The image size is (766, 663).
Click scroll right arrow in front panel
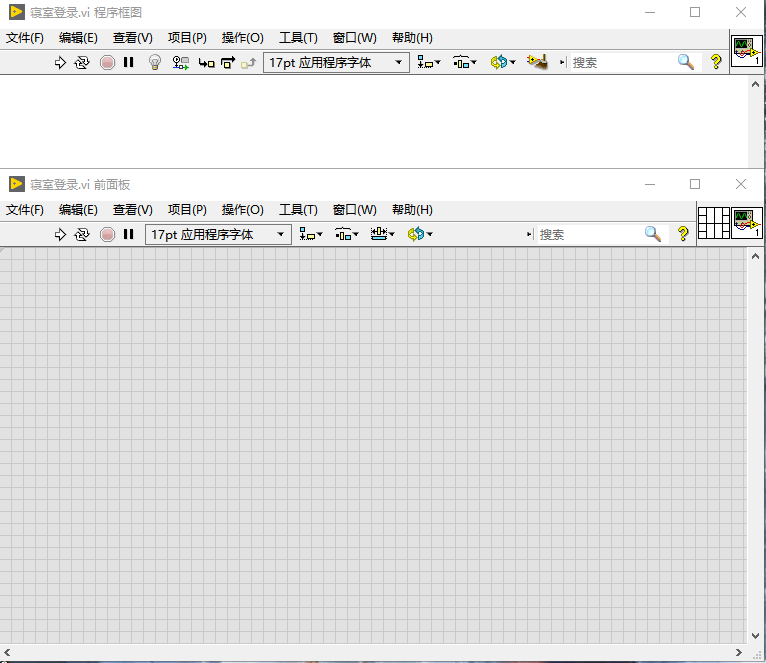click(739, 652)
